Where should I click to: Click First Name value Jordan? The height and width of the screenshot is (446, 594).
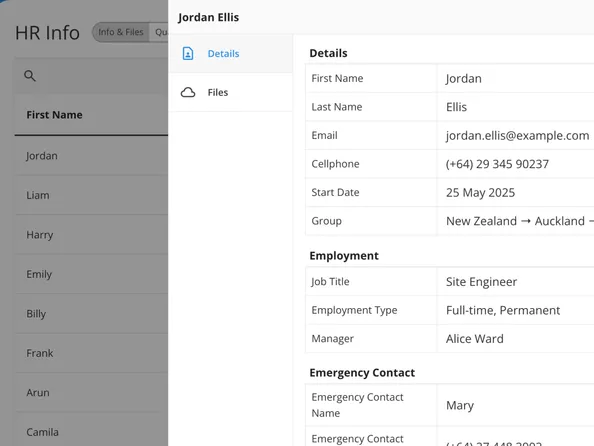[464, 78]
